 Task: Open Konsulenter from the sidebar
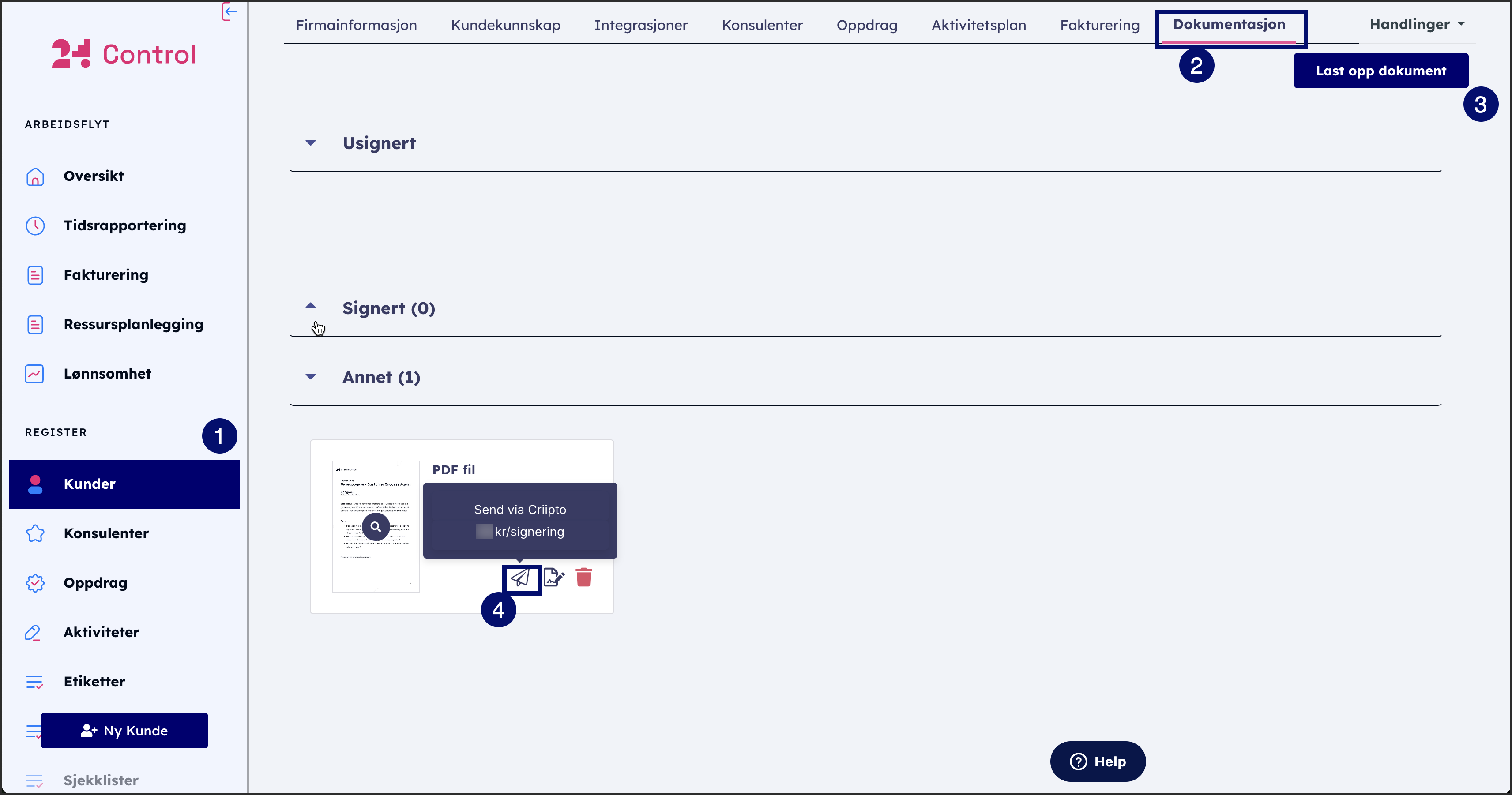[x=106, y=533]
